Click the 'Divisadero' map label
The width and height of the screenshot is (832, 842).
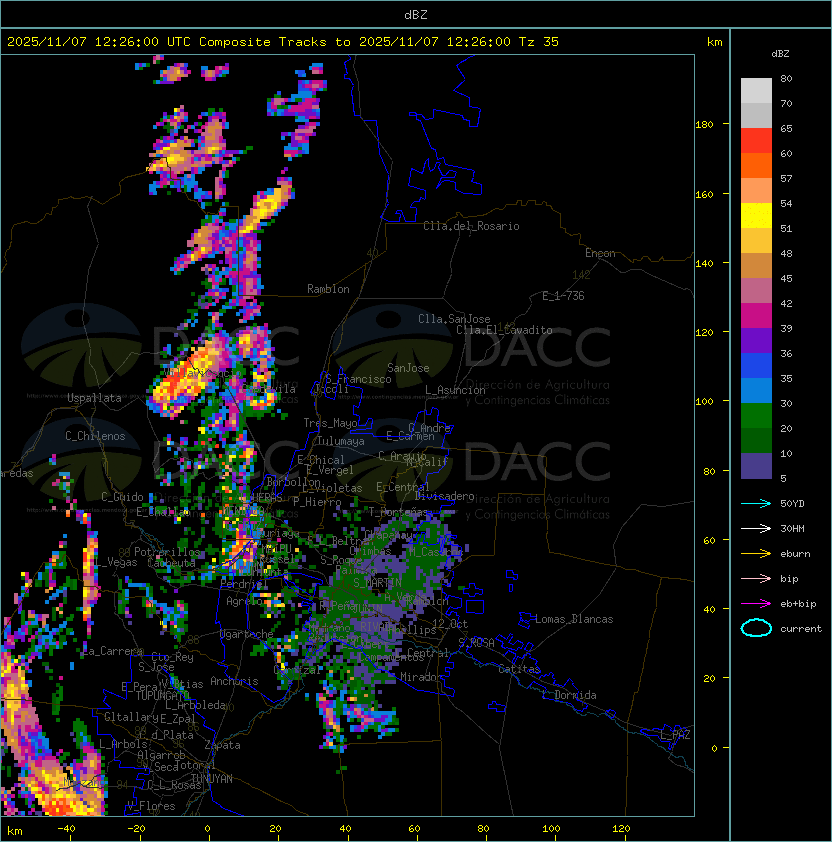coord(444,496)
